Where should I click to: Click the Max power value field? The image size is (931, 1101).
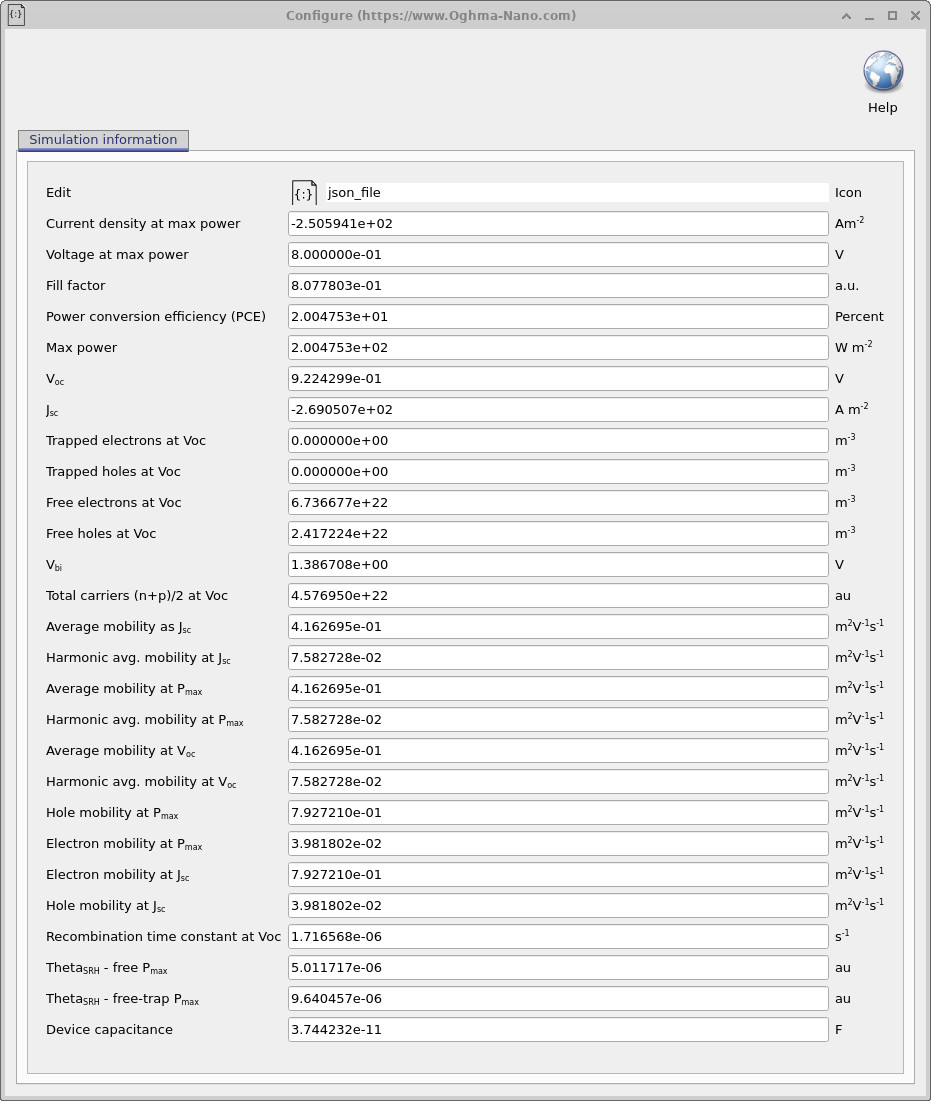pos(558,348)
